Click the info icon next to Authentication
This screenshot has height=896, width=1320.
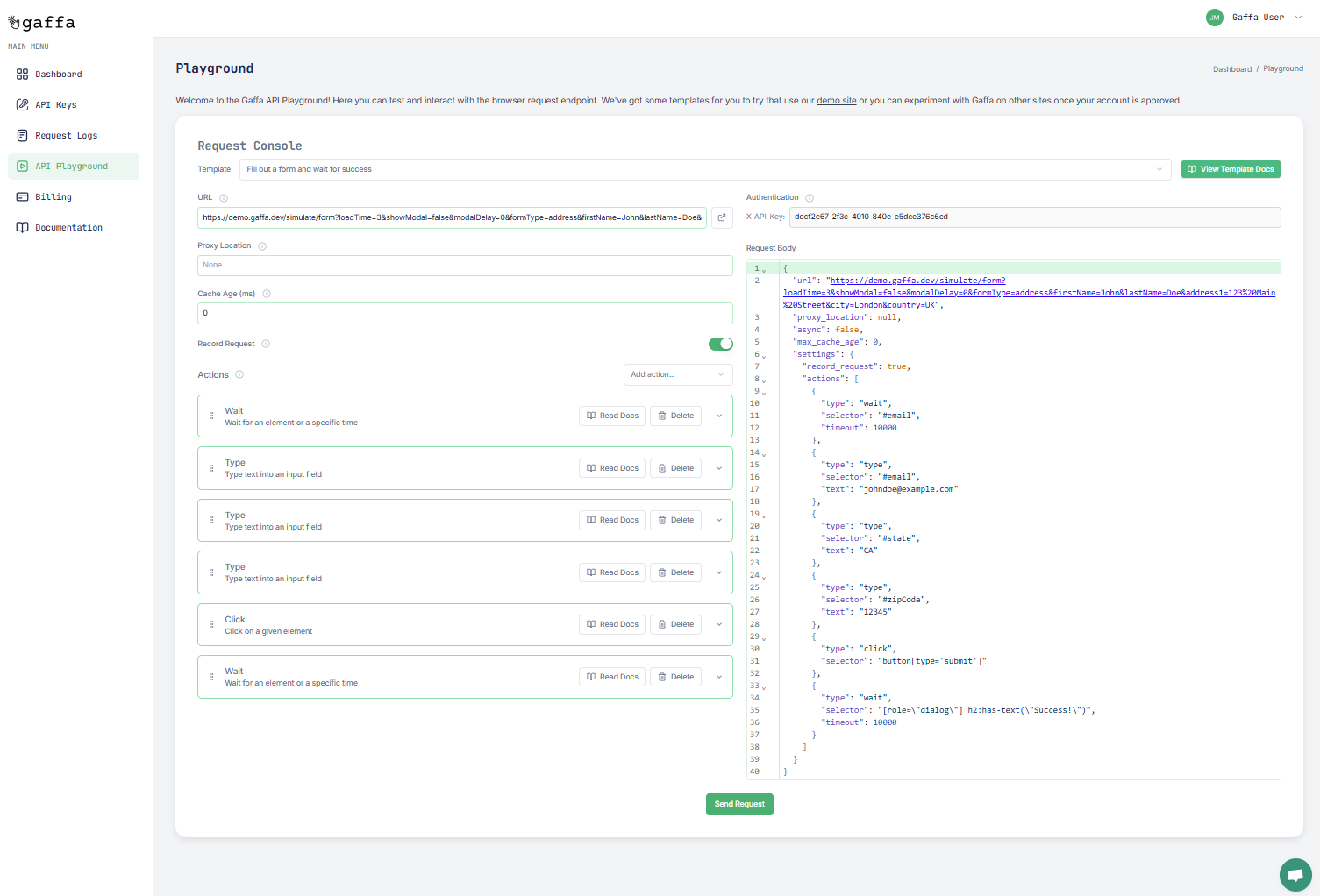(x=810, y=198)
